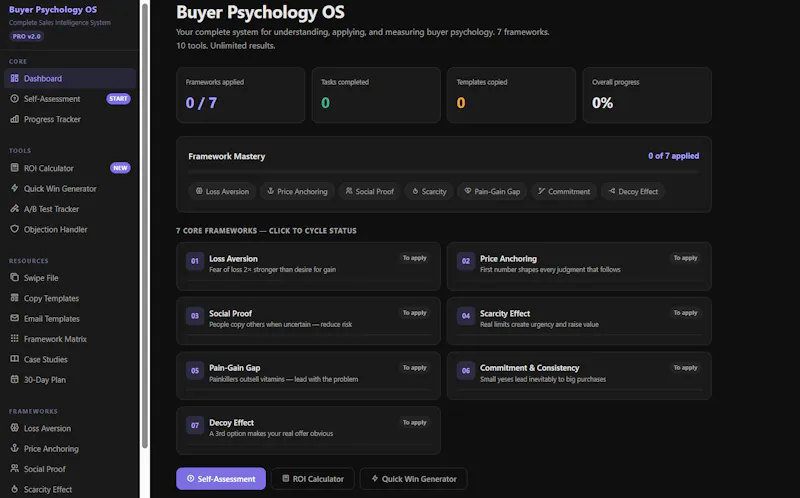Viewport: 800px width, 498px height.
Task: Click the A/B Test Tracker icon
Action: 14,209
